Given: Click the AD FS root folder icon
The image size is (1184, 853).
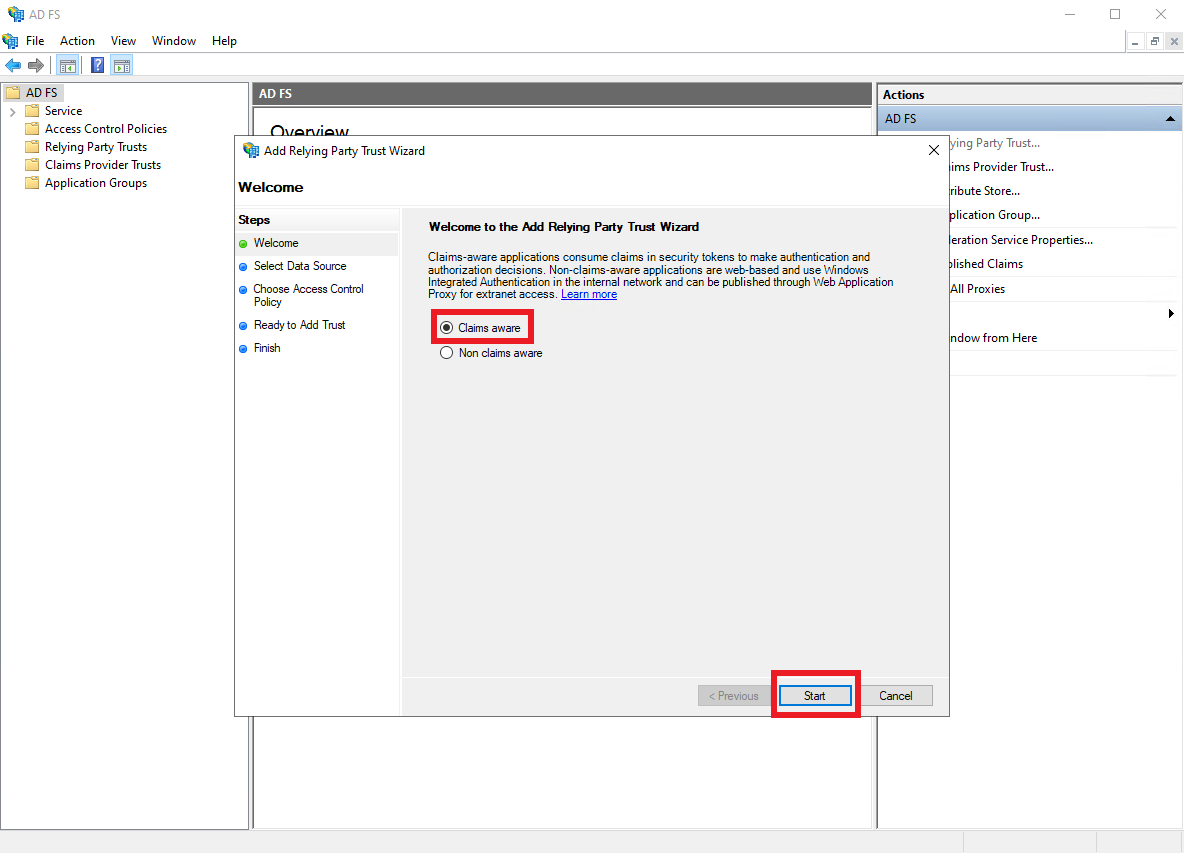Looking at the screenshot, I should pyautogui.click(x=13, y=93).
